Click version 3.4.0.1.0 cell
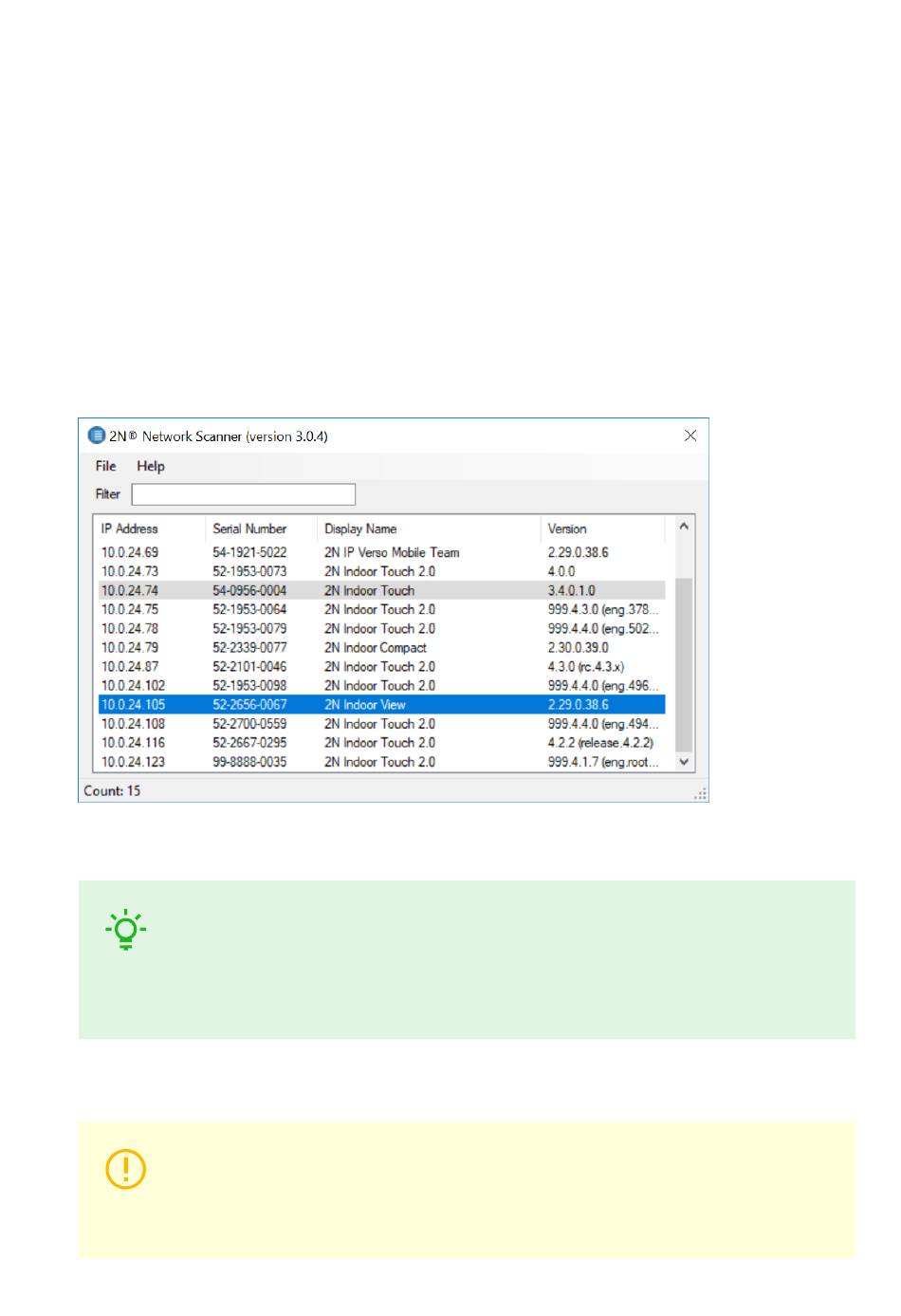901x1316 pixels. click(x=572, y=590)
